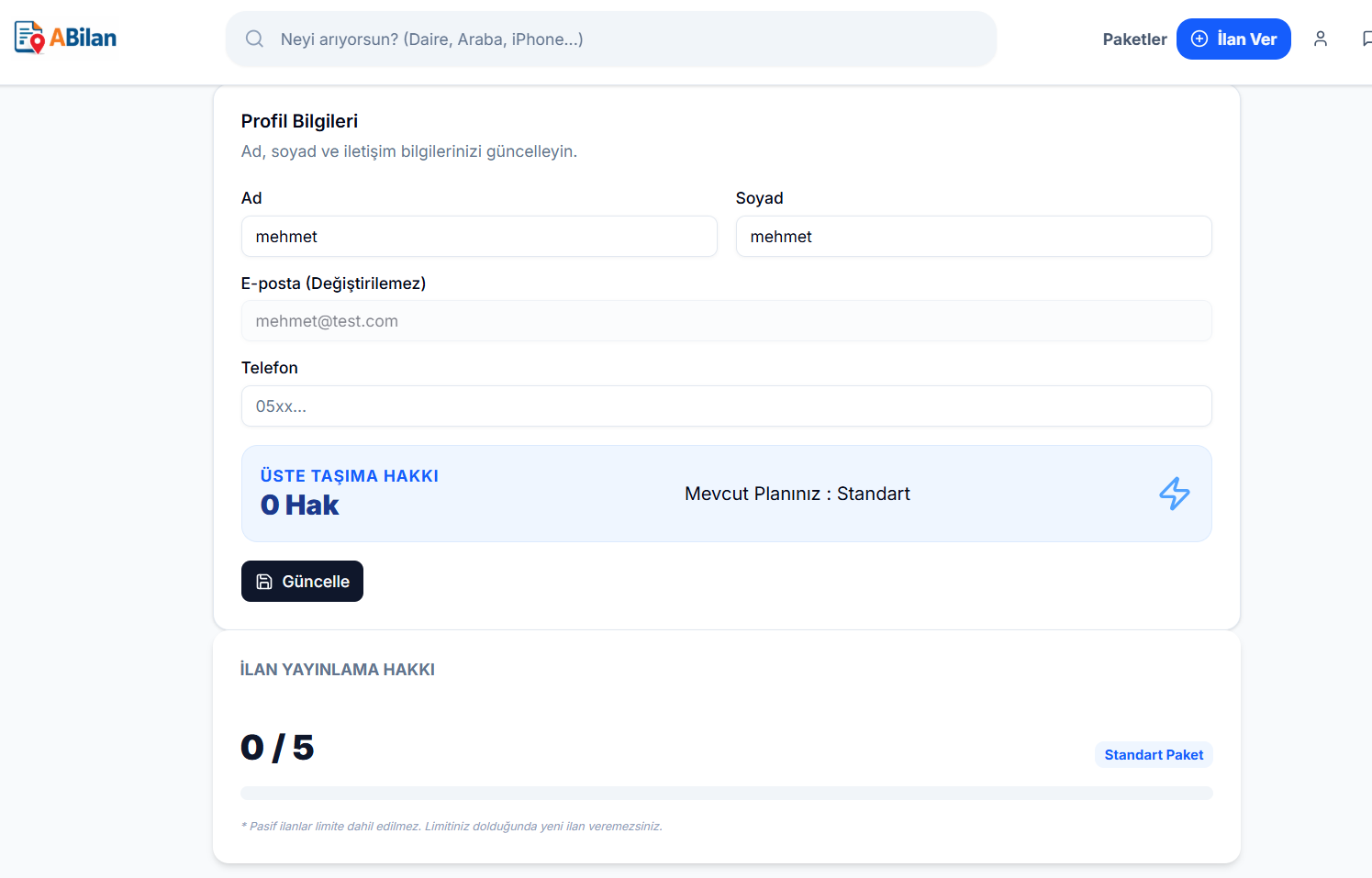Click into the Ad input field

(x=478, y=237)
